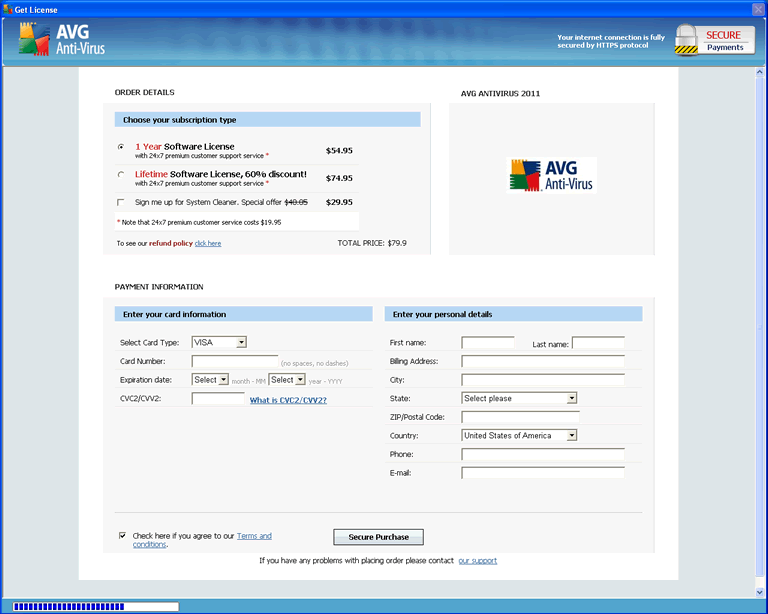The height and width of the screenshot is (614, 768).
Task: Select the 1 Year Software License option
Action: [121, 147]
